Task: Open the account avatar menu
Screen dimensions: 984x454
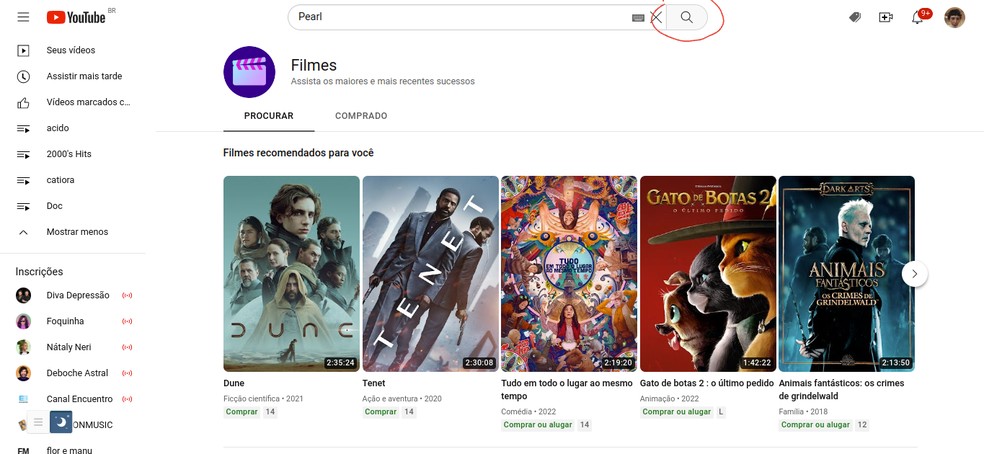Action: pos(955,18)
